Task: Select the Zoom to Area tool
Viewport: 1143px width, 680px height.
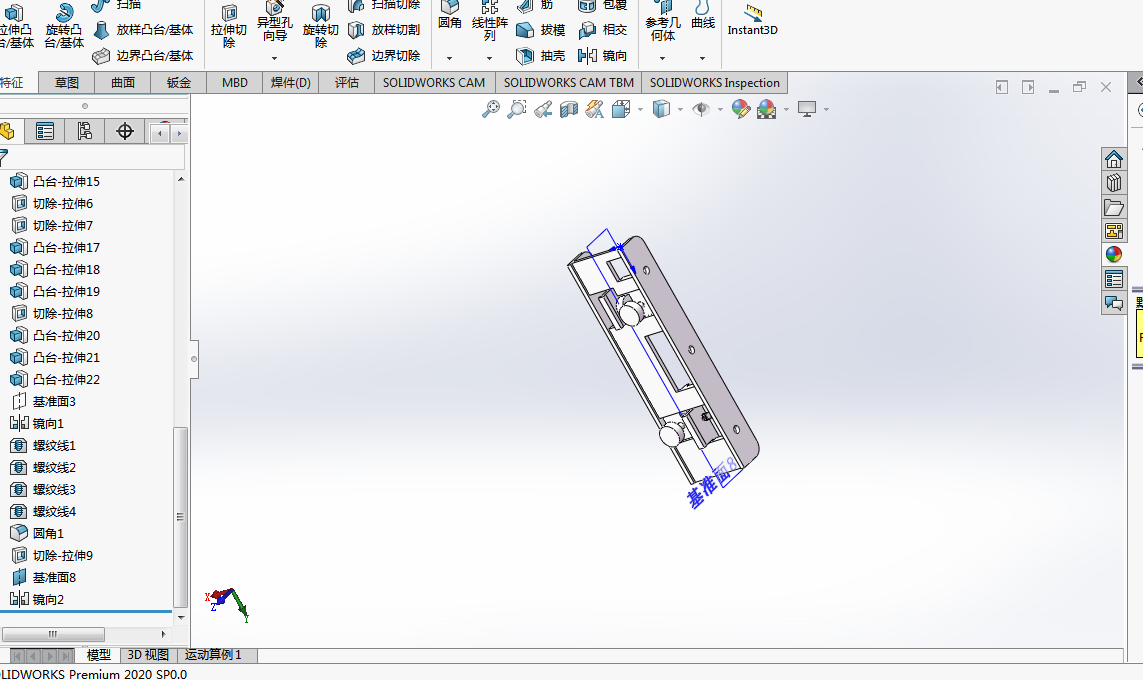Action: 517,109
